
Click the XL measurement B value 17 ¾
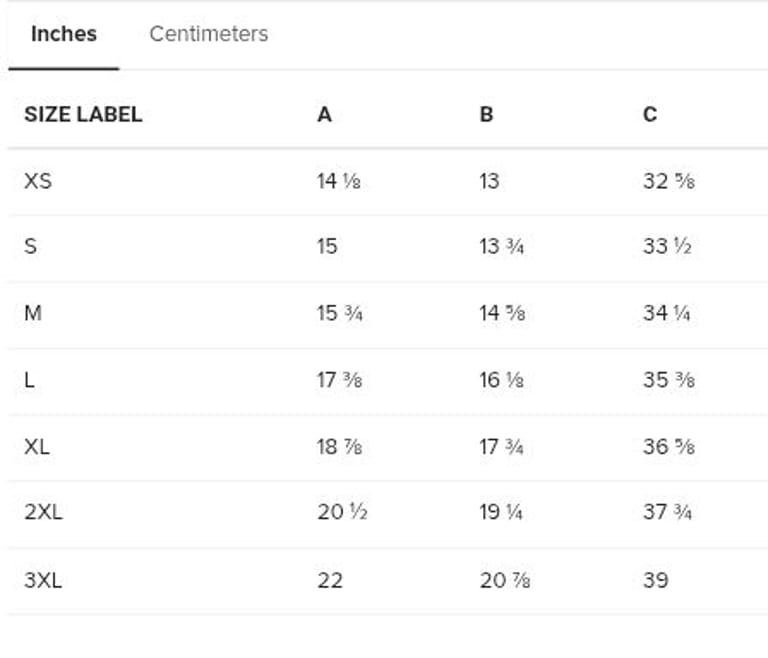tap(502, 446)
